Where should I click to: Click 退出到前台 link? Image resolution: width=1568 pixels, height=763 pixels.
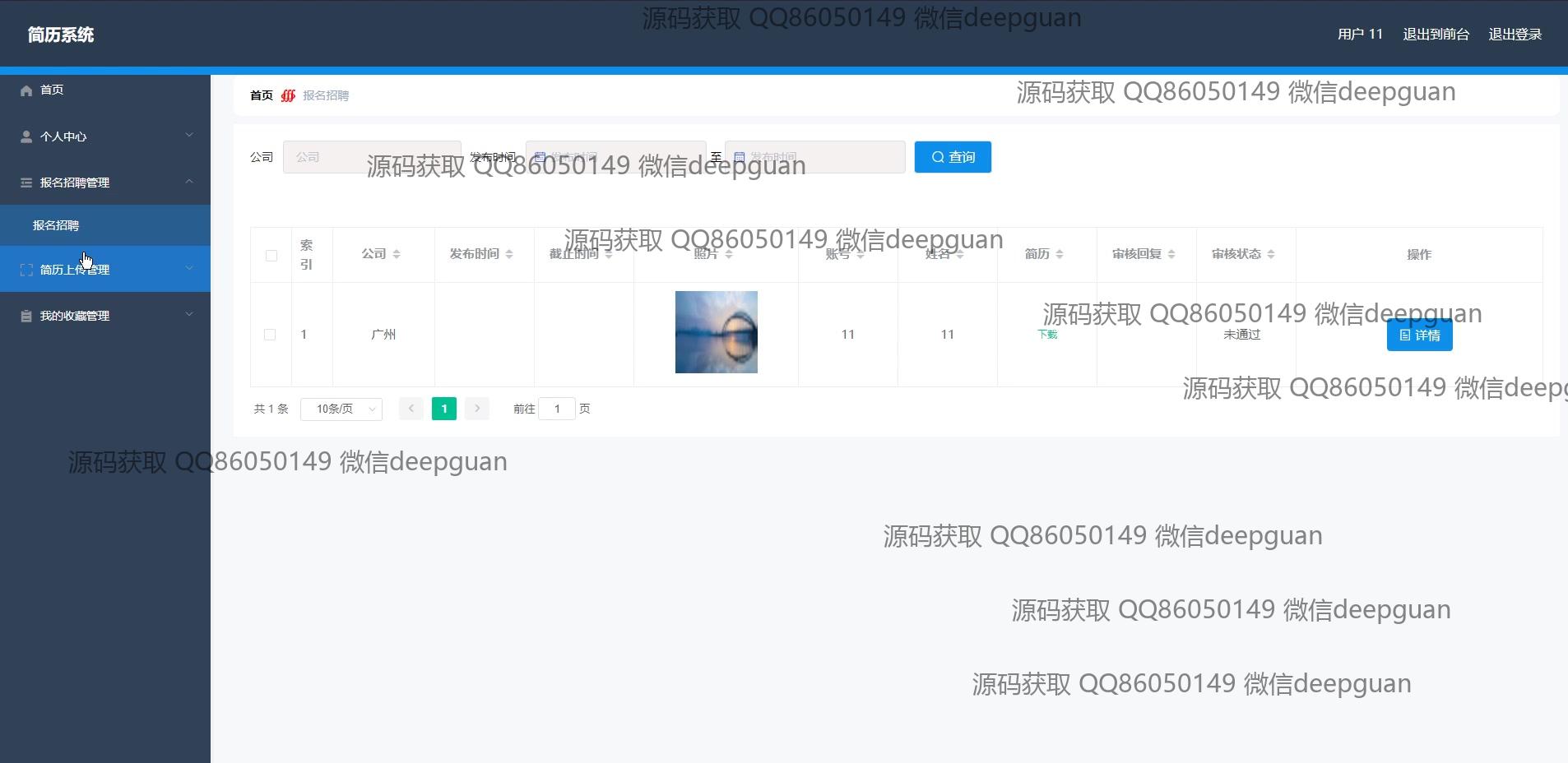click(x=1436, y=35)
